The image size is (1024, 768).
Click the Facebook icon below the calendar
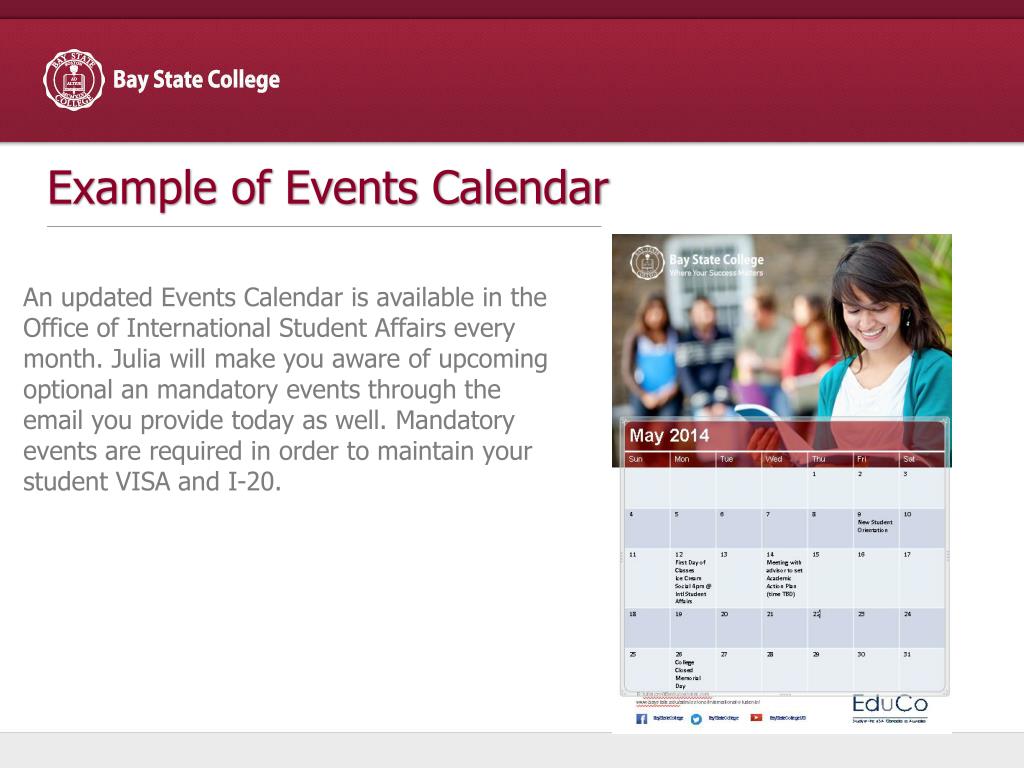(x=642, y=718)
